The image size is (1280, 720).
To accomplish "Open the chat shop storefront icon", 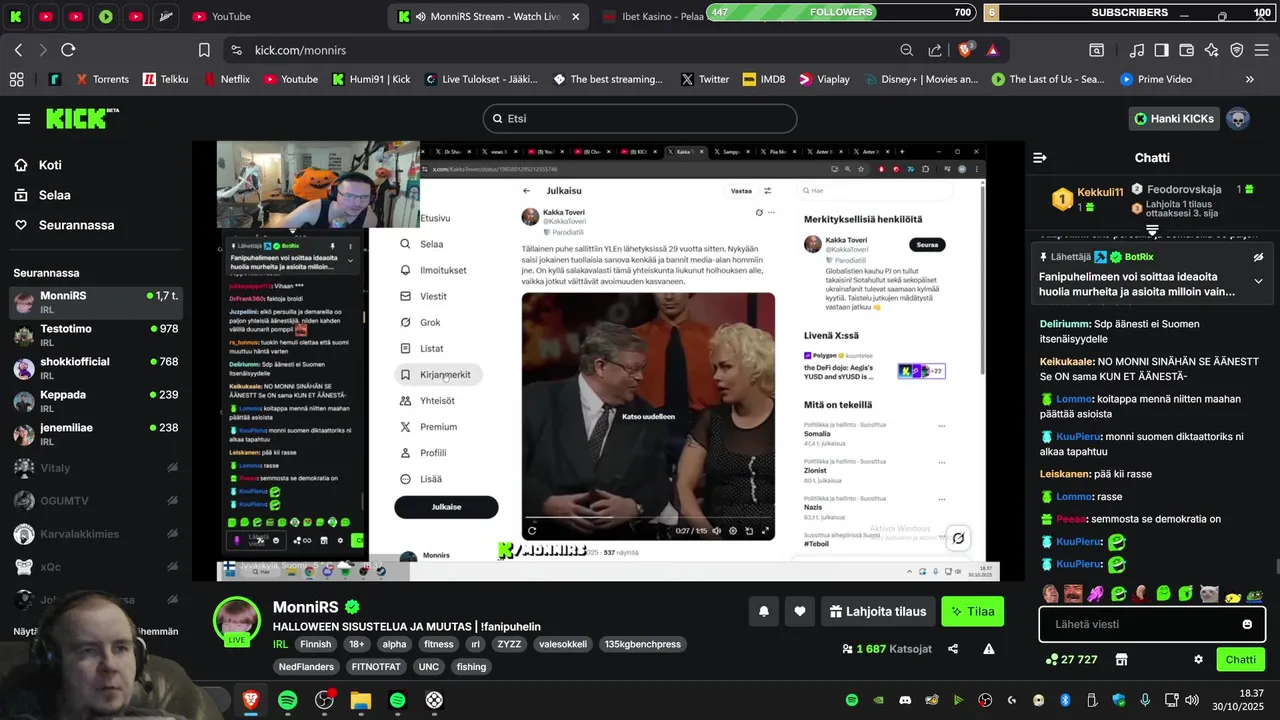I will [1121, 659].
